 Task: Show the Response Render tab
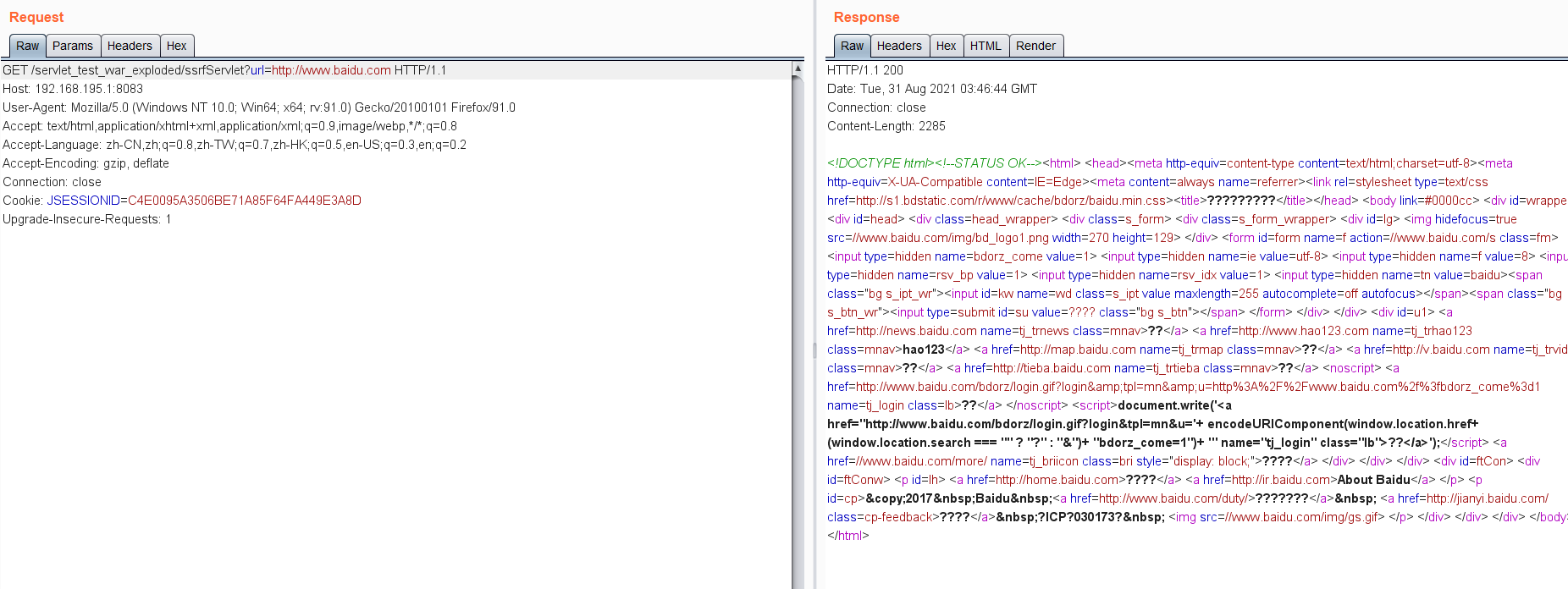[x=1035, y=46]
